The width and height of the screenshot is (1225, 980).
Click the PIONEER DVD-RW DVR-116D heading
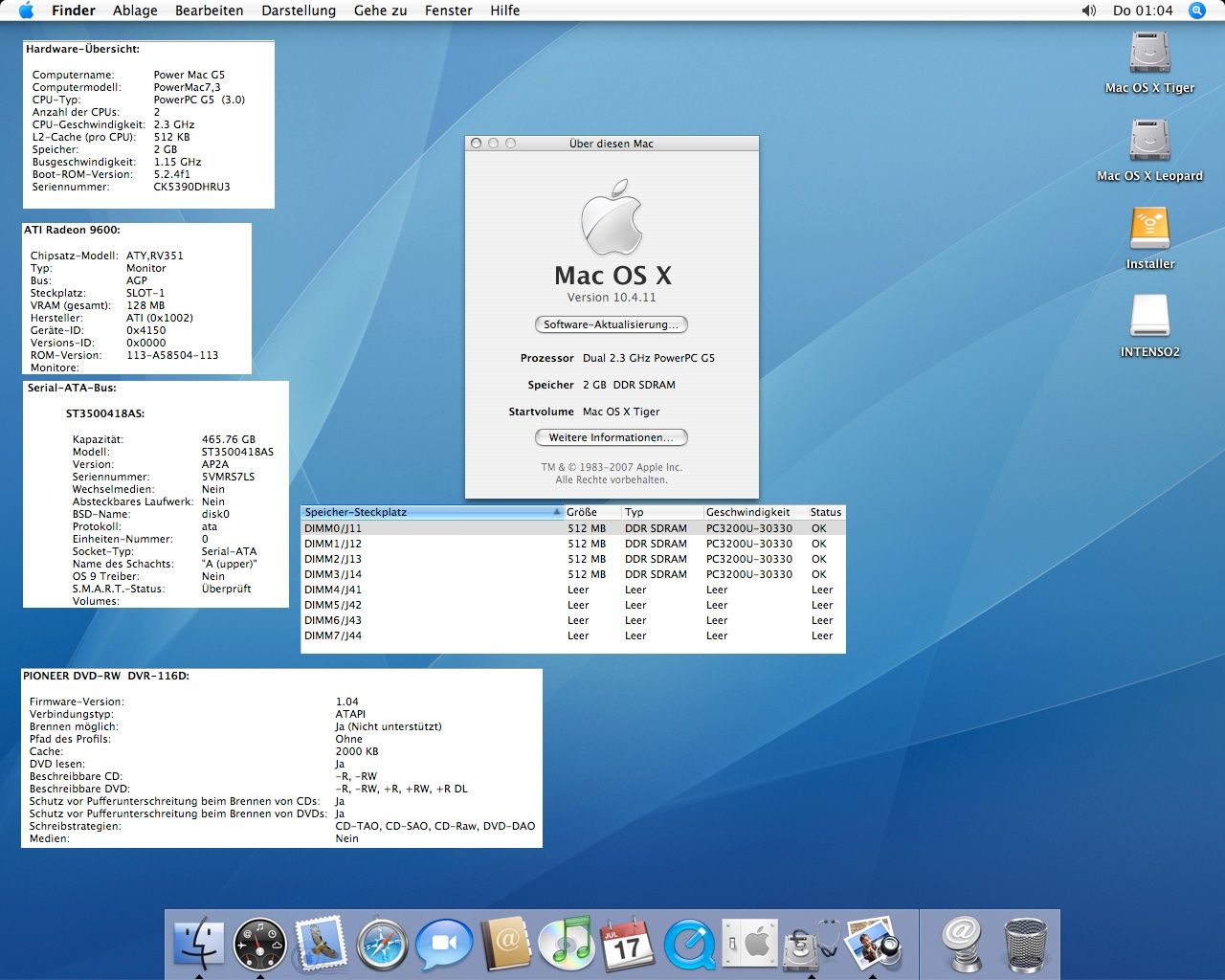[x=106, y=676]
